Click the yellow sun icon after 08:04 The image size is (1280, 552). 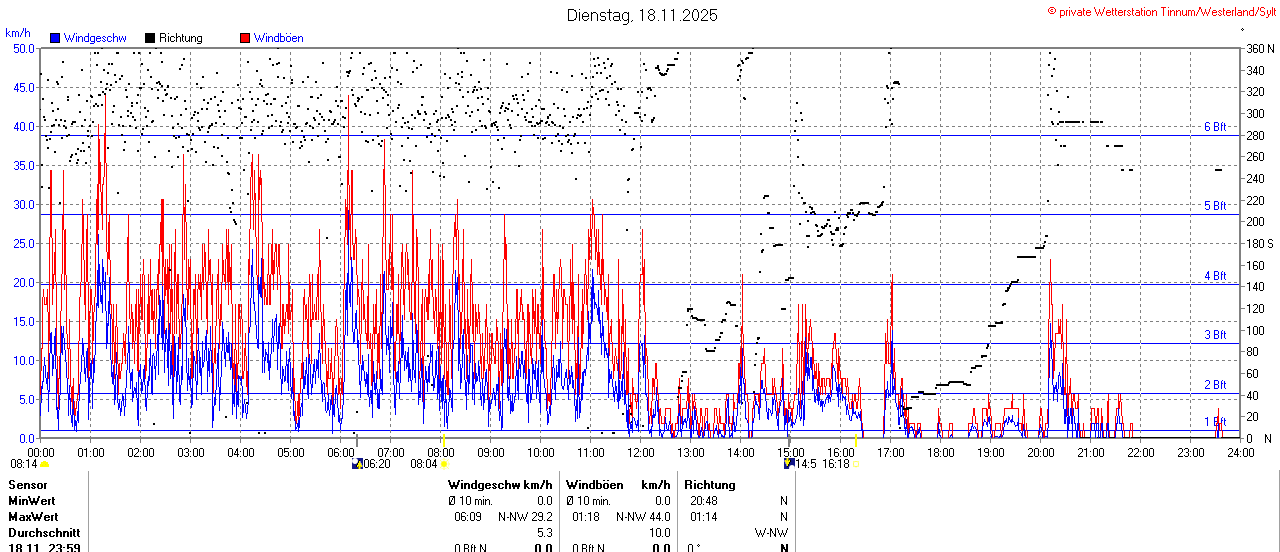pos(444,464)
